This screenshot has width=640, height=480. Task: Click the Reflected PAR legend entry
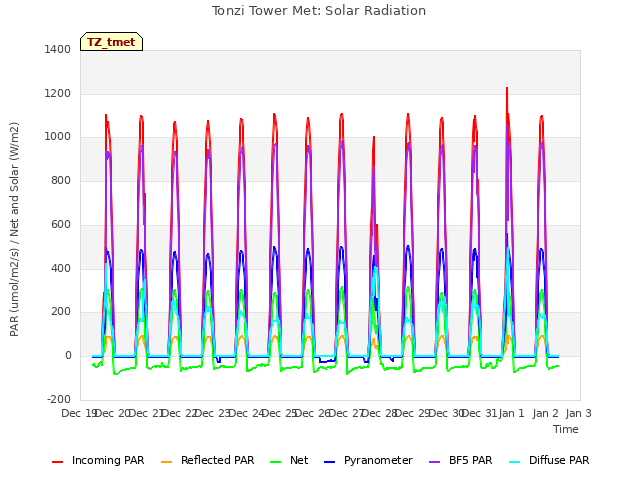[207, 460]
